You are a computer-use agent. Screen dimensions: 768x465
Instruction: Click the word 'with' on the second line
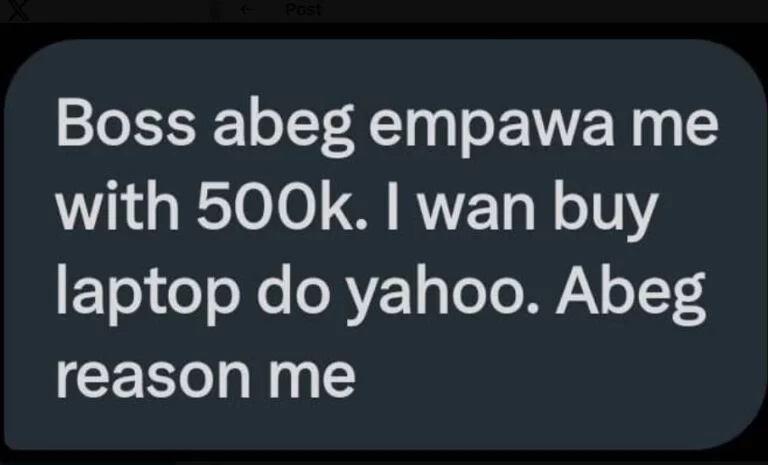[x=118, y=208]
